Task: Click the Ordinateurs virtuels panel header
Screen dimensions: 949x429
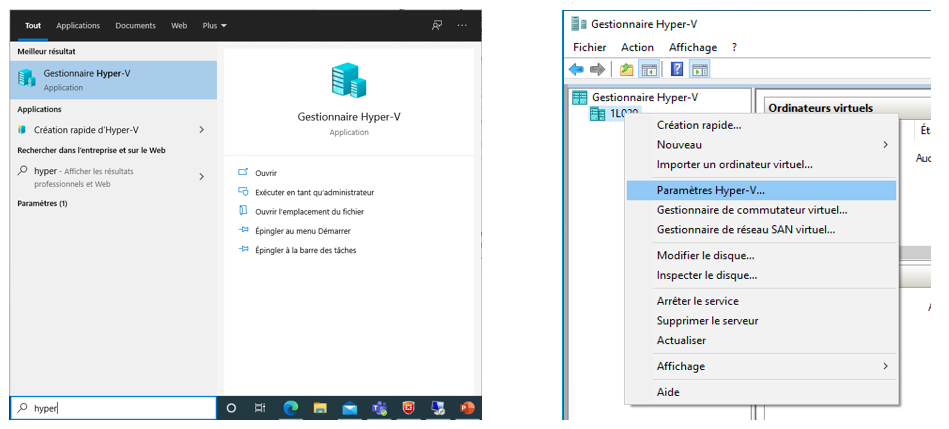Action: coord(820,108)
